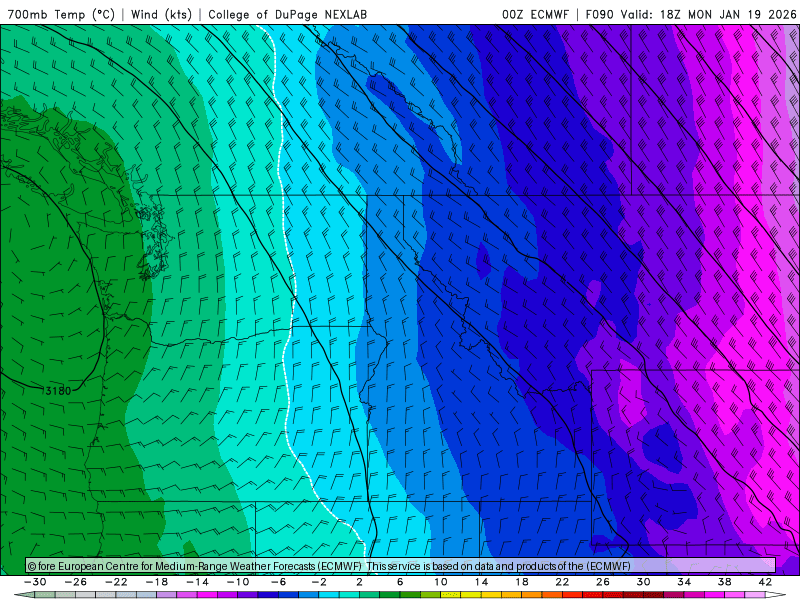Click the "700mb Temp (°C)" title text
This screenshot has width=800, height=600.
tap(61, 14)
